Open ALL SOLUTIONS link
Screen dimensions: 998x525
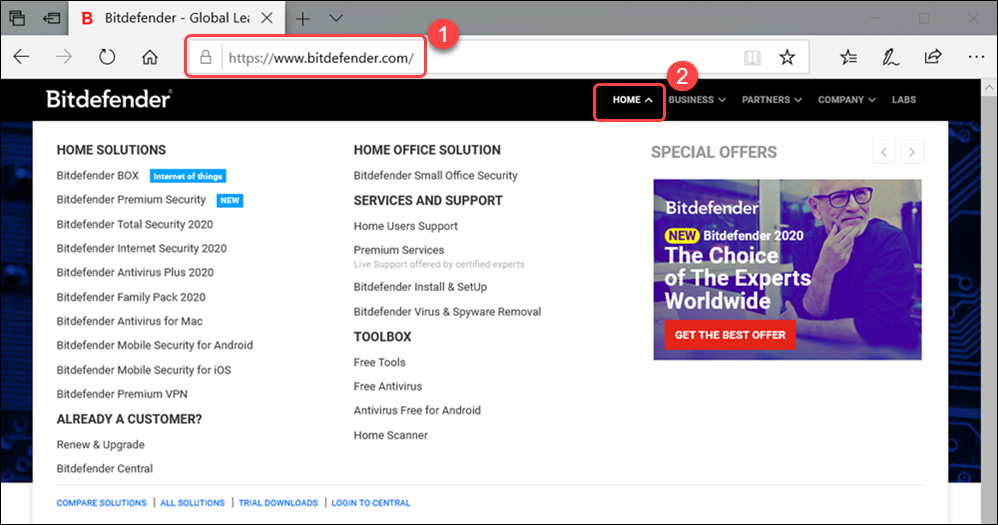[x=192, y=503]
